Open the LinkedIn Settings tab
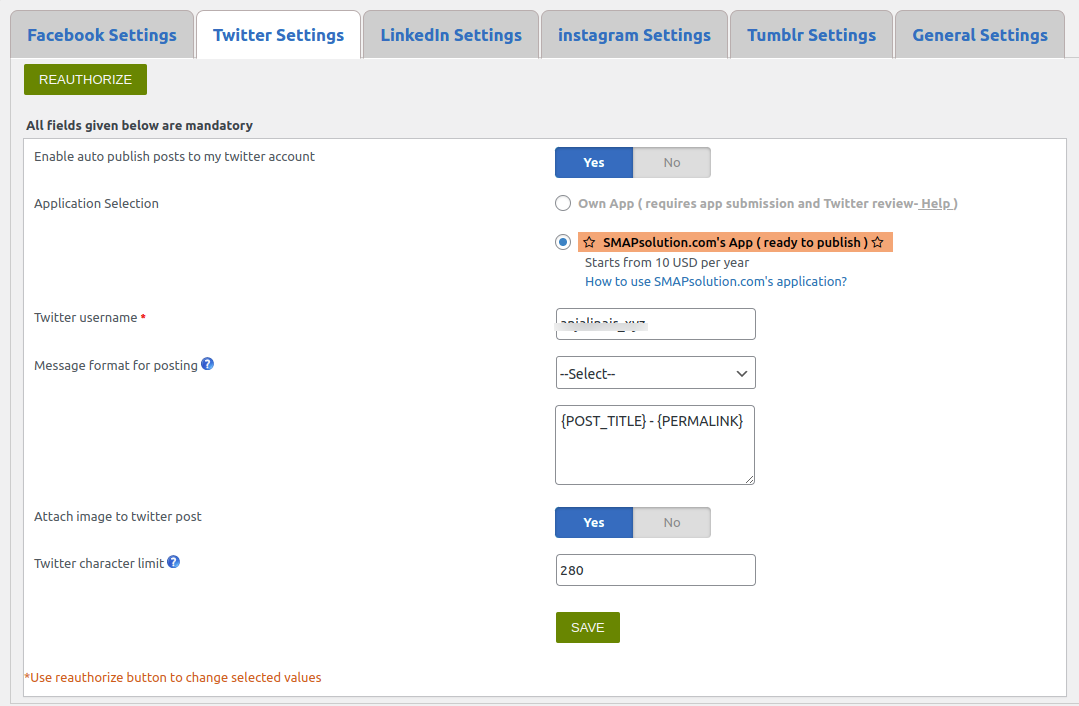 point(451,35)
